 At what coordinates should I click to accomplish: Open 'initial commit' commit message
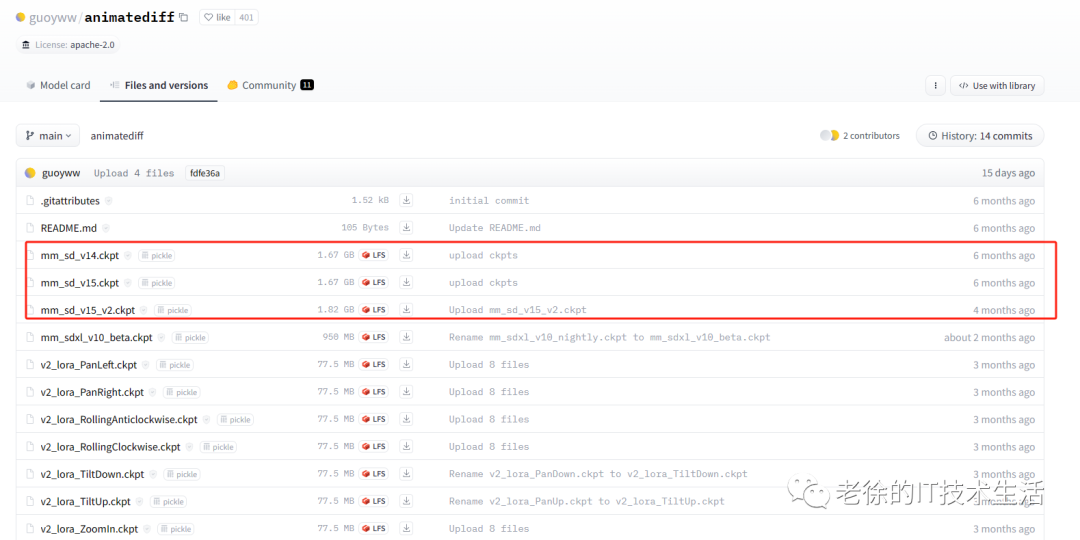pyautogui.click(x=489, y=200)
